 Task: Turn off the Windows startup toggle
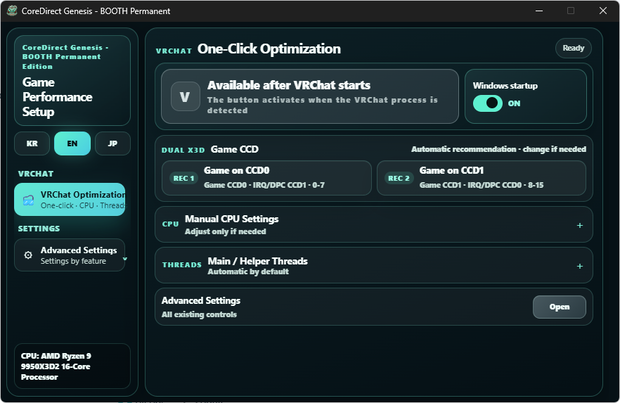click(488, 103)
